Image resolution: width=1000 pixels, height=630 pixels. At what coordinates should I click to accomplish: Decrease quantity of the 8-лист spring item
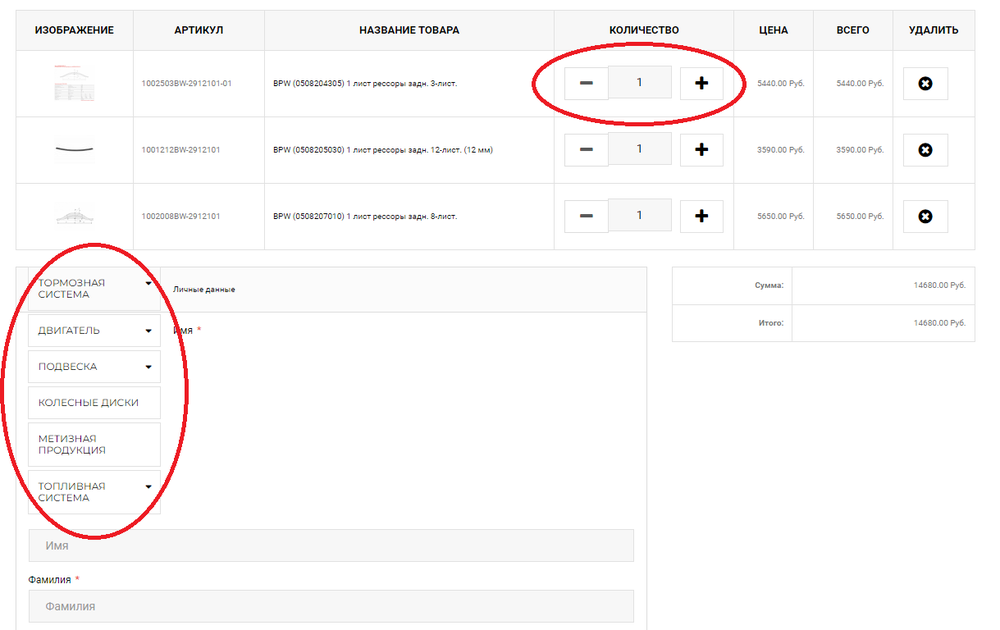[x=586, y=216]
